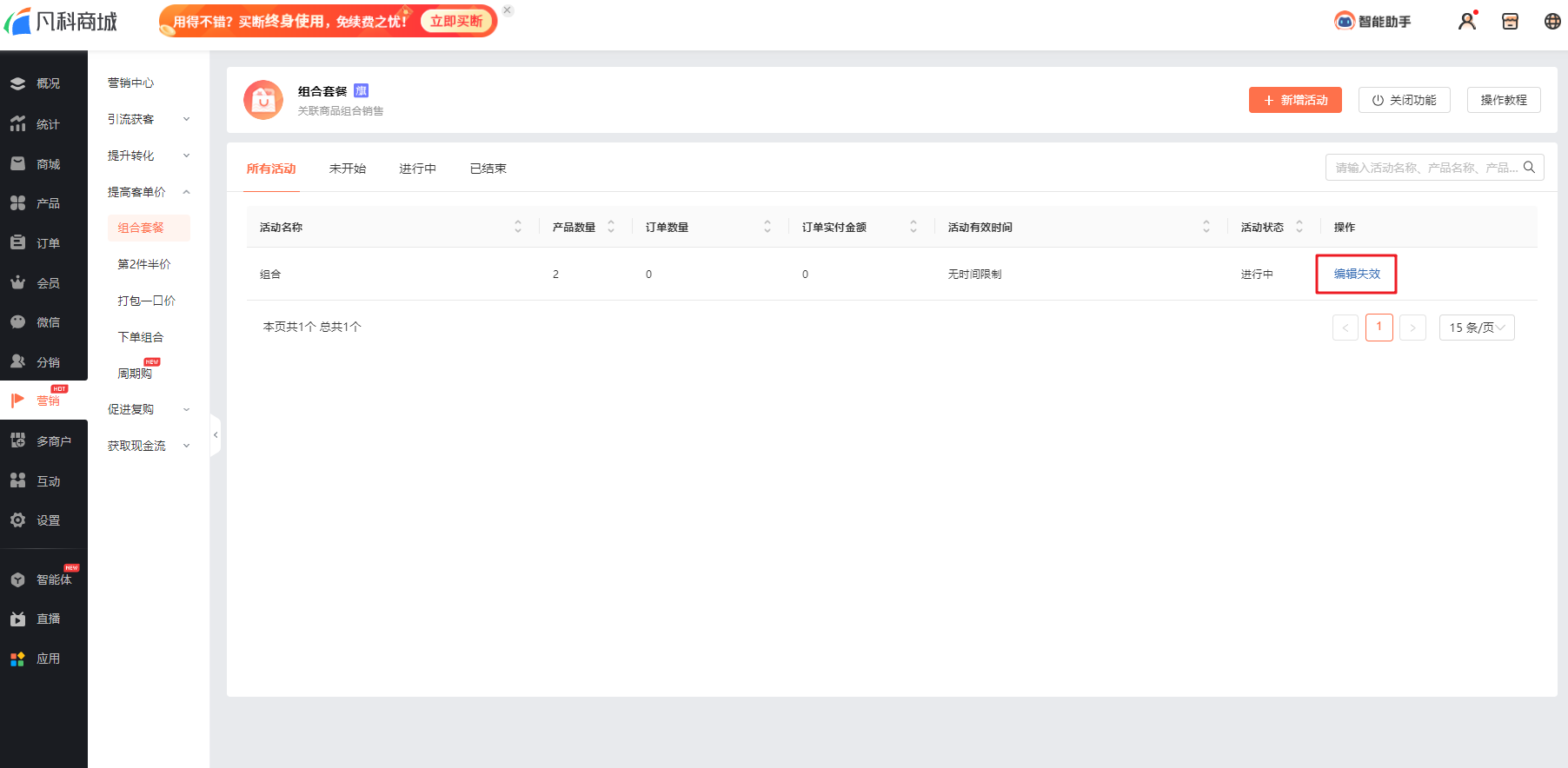
Task: Open the 操作教程 tutorial button
Action: pyautogui.click(x=1504, y=100)
